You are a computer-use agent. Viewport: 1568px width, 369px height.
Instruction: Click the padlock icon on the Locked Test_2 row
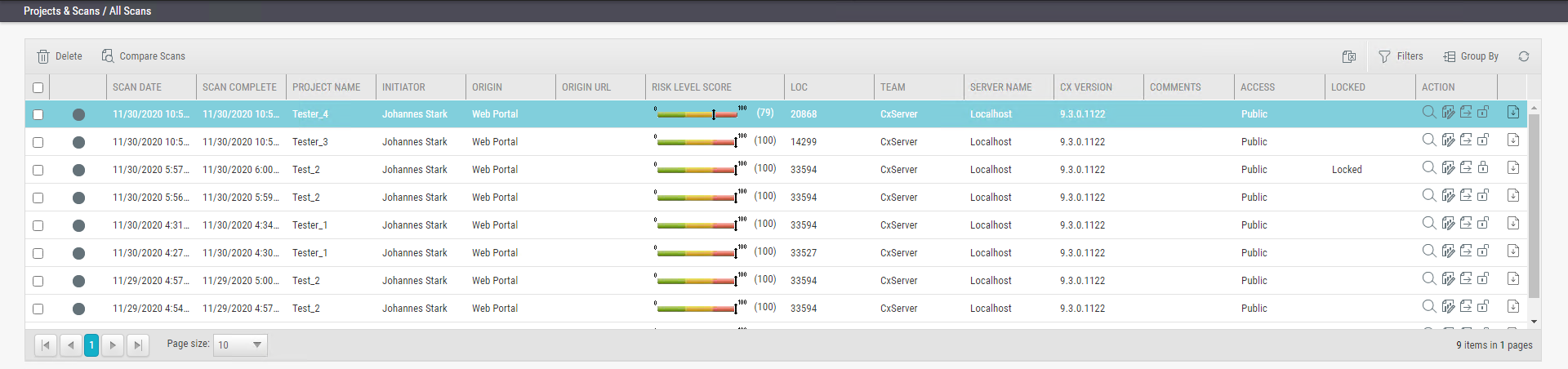(1483, 168)
